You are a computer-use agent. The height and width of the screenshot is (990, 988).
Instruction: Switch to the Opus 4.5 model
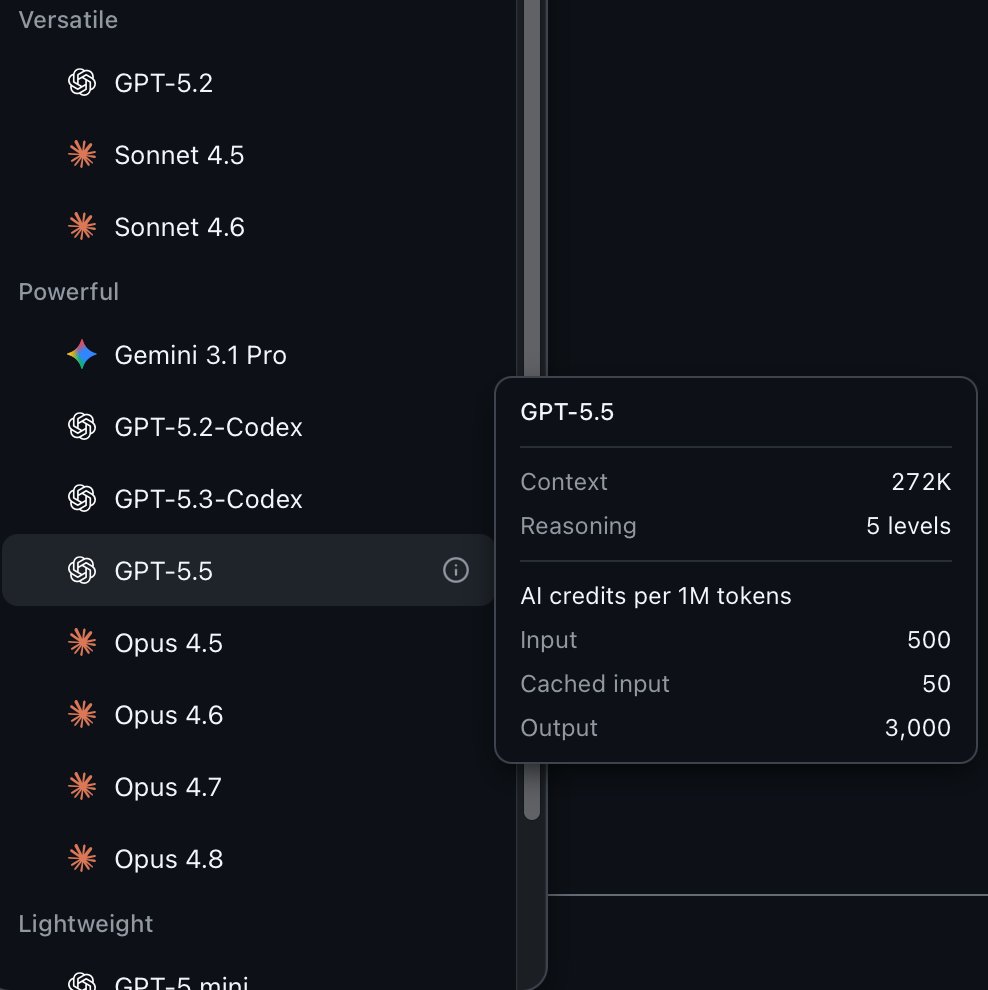pyautogui.click(x=248, y=642)
